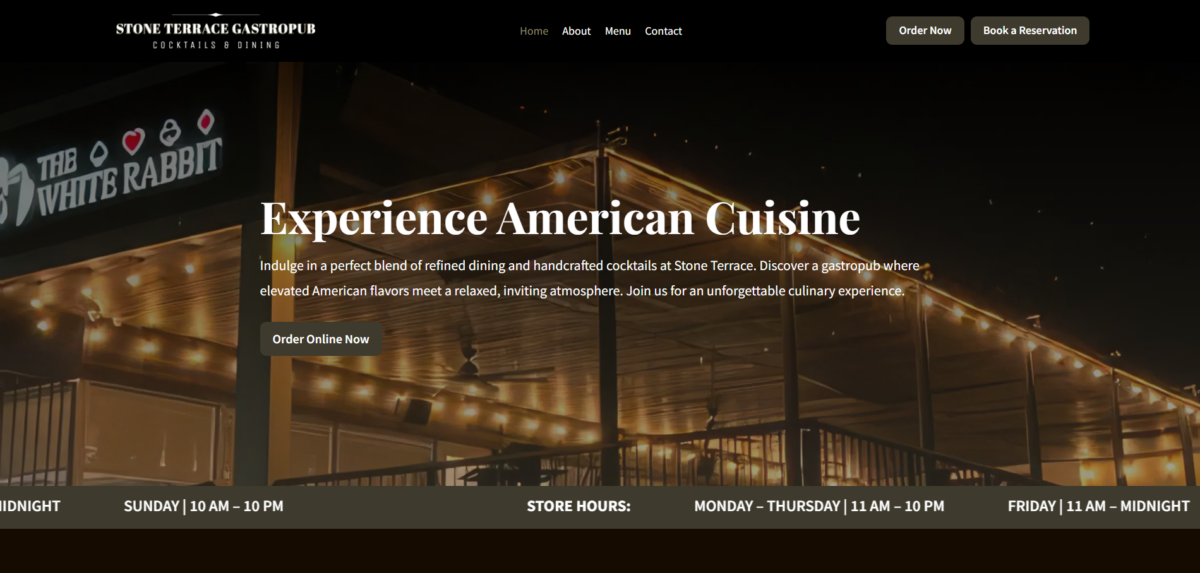This screenshot has height=573, width=1200.
Task: Select the Book a Reservation button
Action: coord(1030,30)
